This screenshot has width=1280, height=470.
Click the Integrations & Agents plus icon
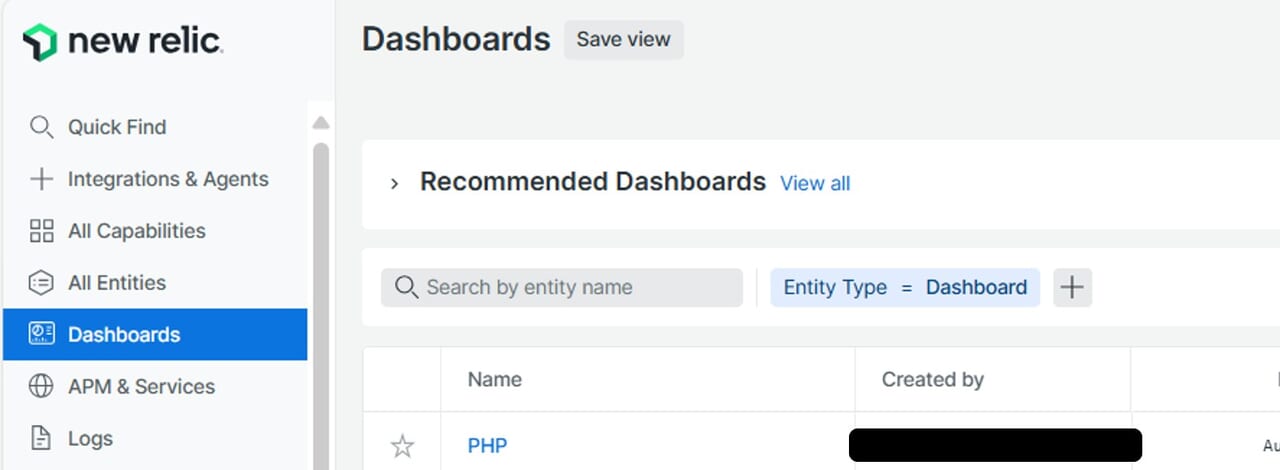click(x=41, y=179)
